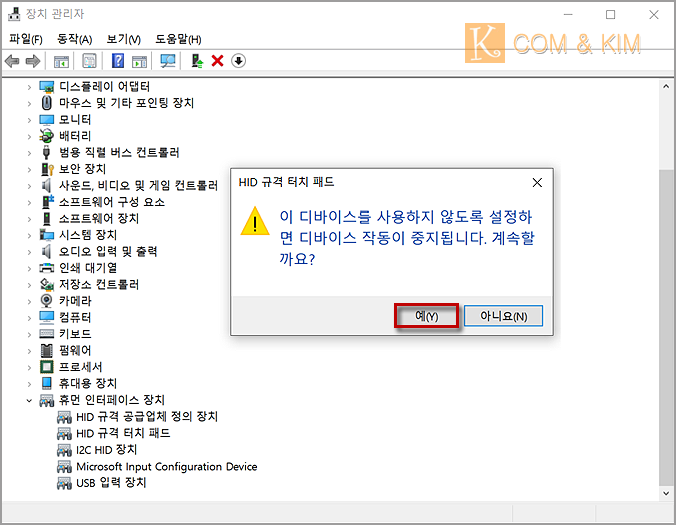Expand the 컴퓨터 category
The image size is (676, 525).
29,318
